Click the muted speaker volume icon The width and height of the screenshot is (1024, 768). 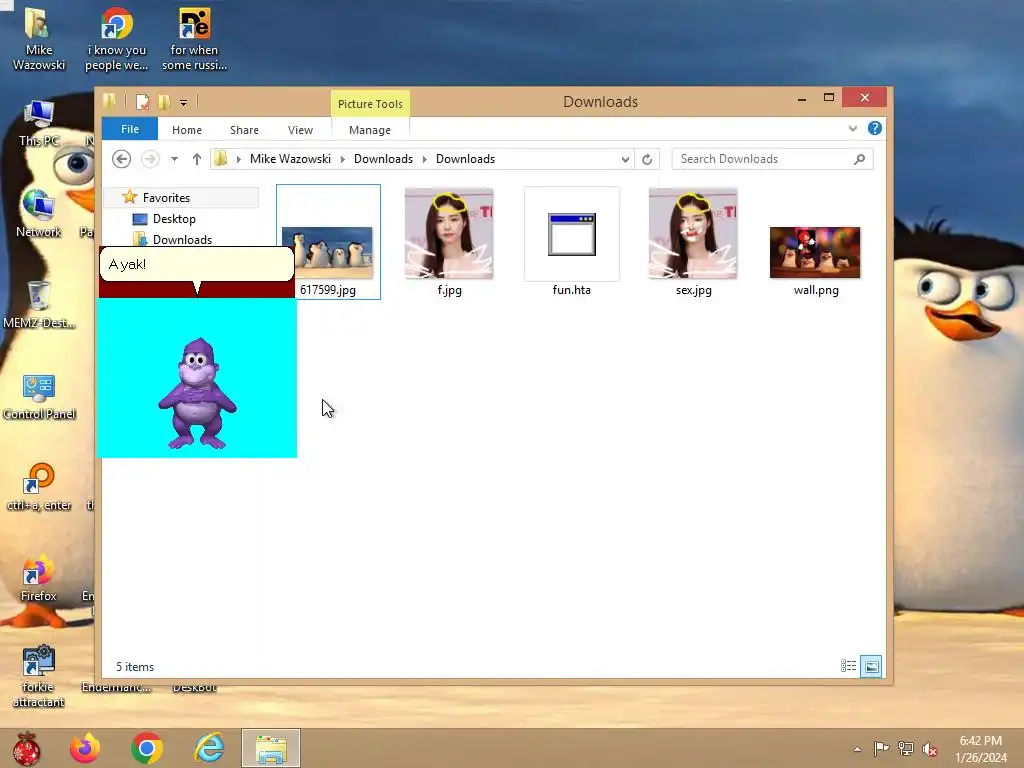coord(930,749)
